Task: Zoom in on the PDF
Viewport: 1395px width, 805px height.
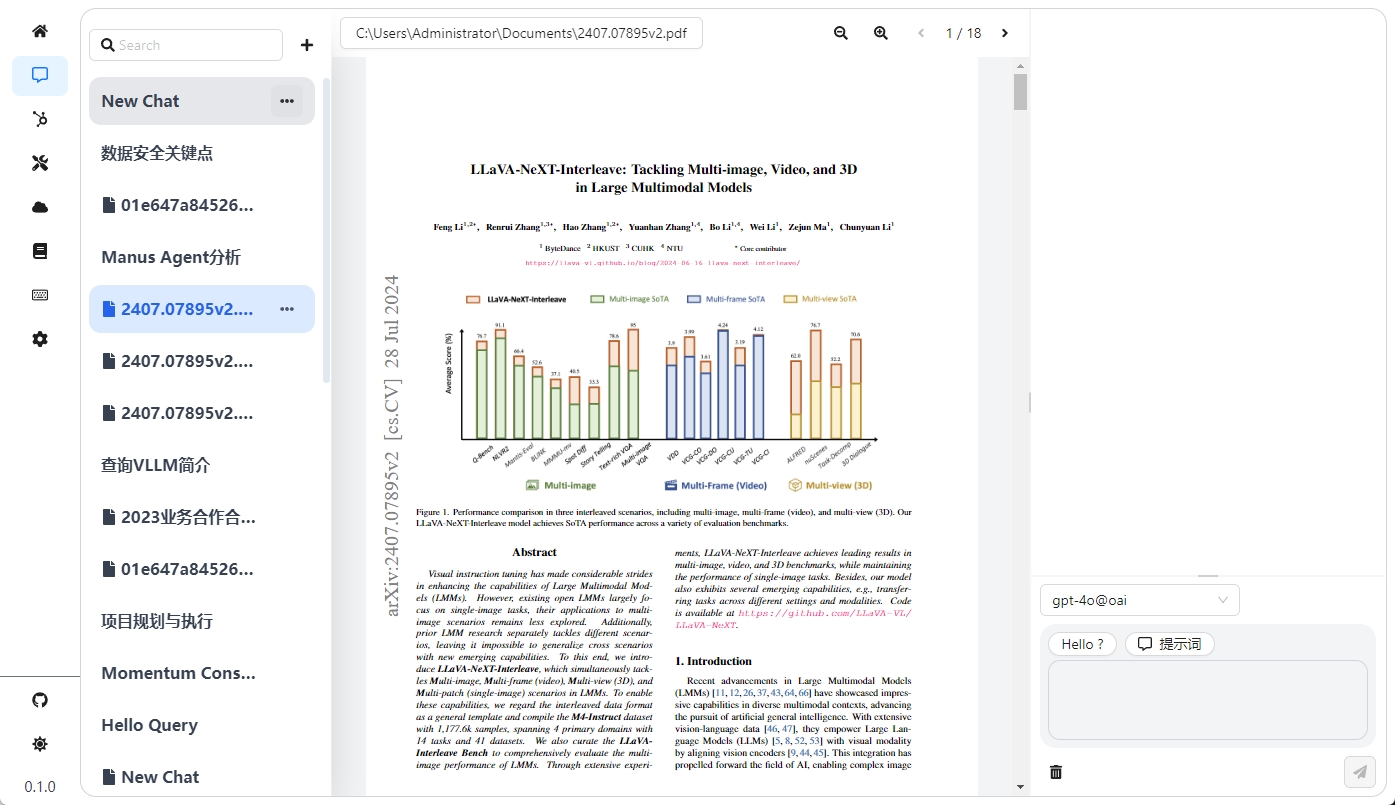Action: click(881, 33)
